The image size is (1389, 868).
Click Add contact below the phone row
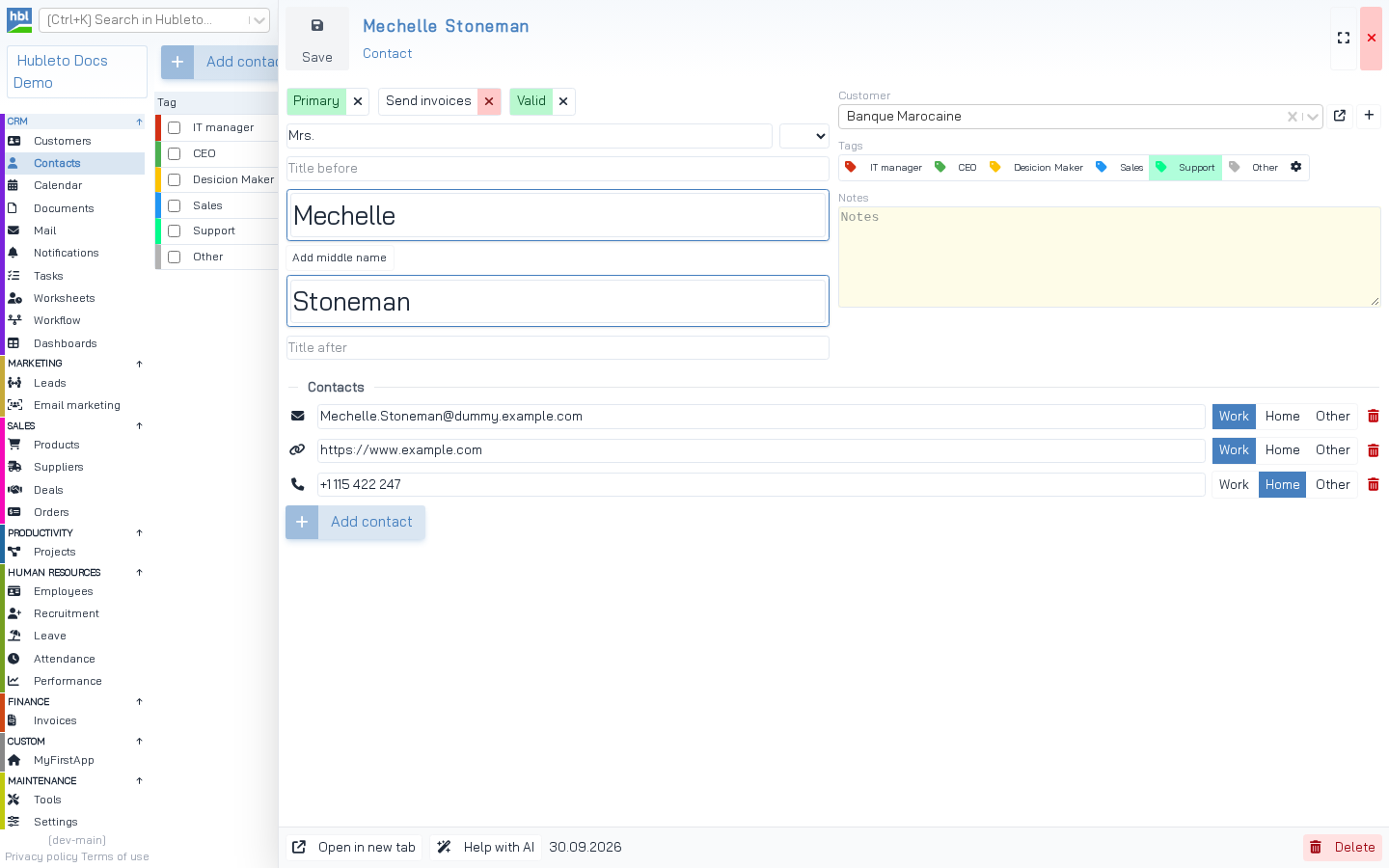[355, 522]
